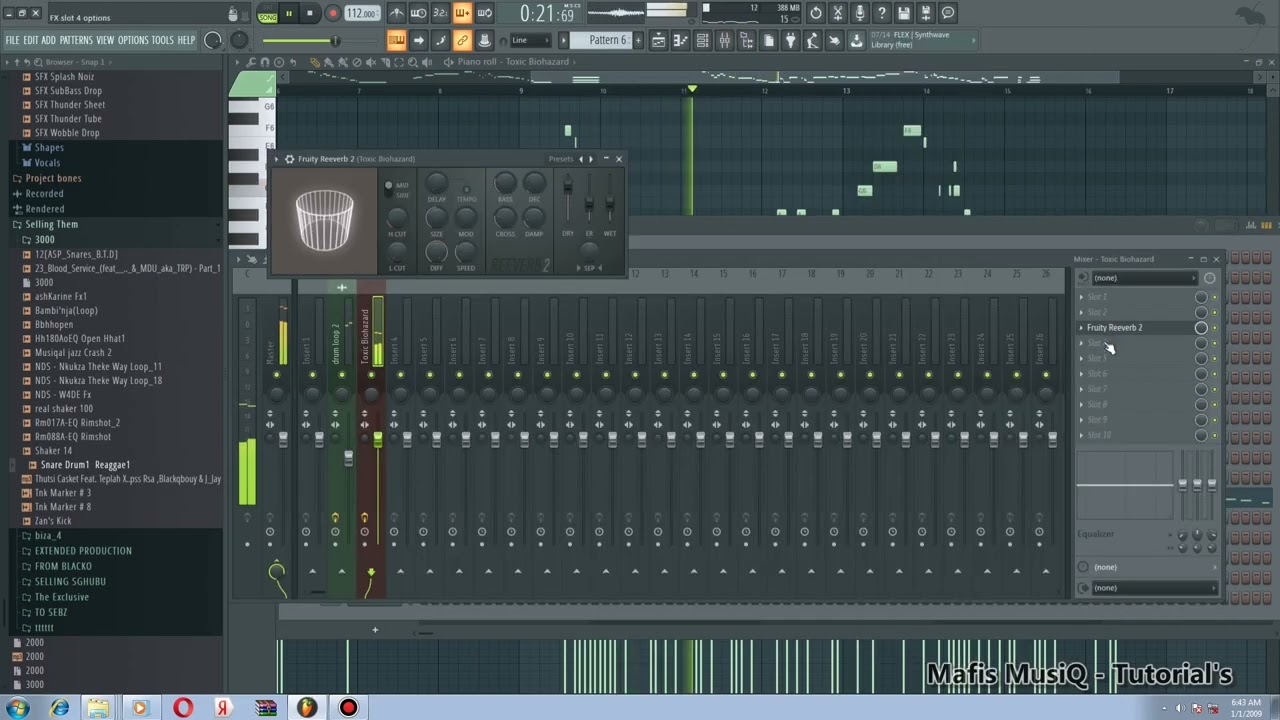Select Snare Drum1 Reaggae1 sample in browser
Viewport: 1280px width, 720px height.
click(85, 465)
